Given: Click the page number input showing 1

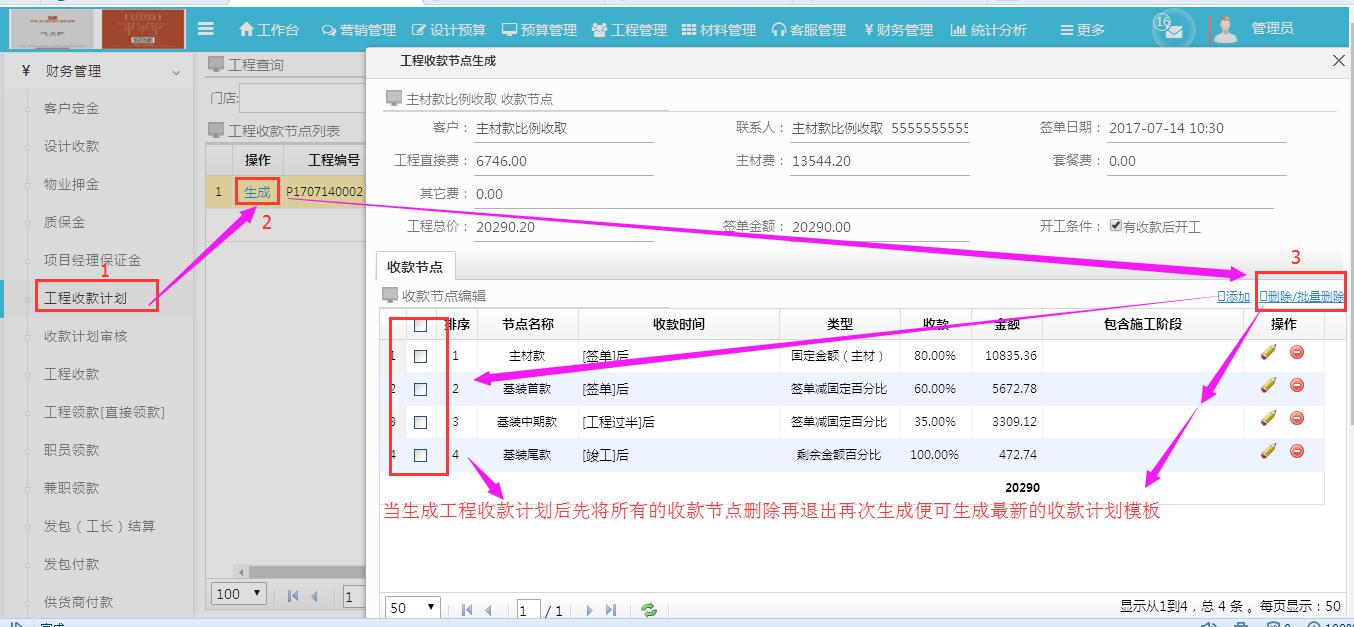Looking at the screenshot, I should pos(528,608).
